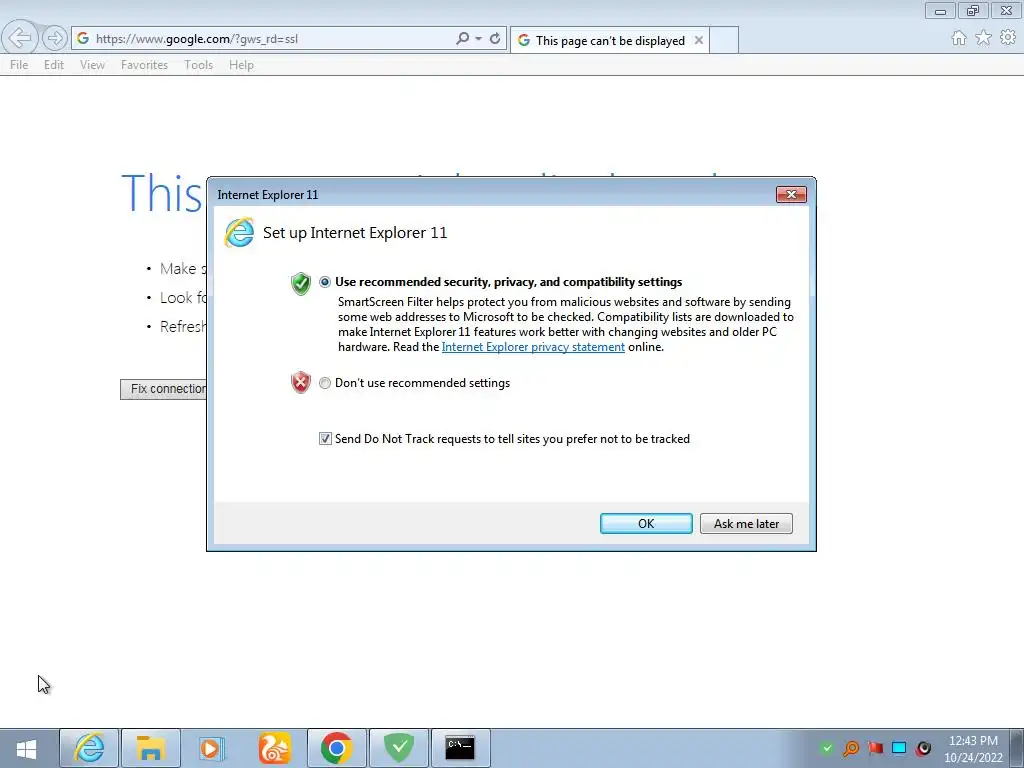
Task: Click the browser Back arrow button
Action: click(x=20, y=38)
